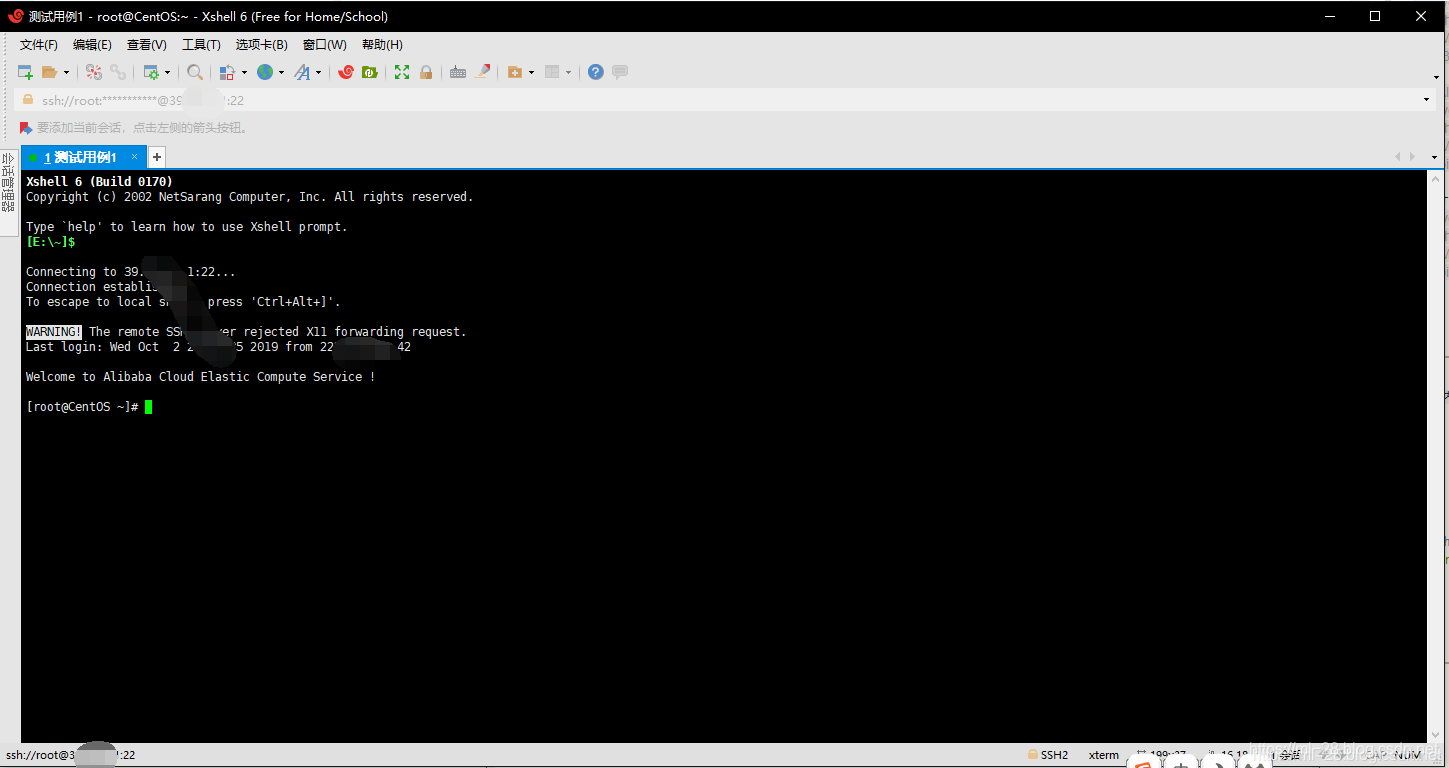Screen dimensions: 1449x768
Task: Click the Lock Screen padlock icon
Action: pos(426,72)
